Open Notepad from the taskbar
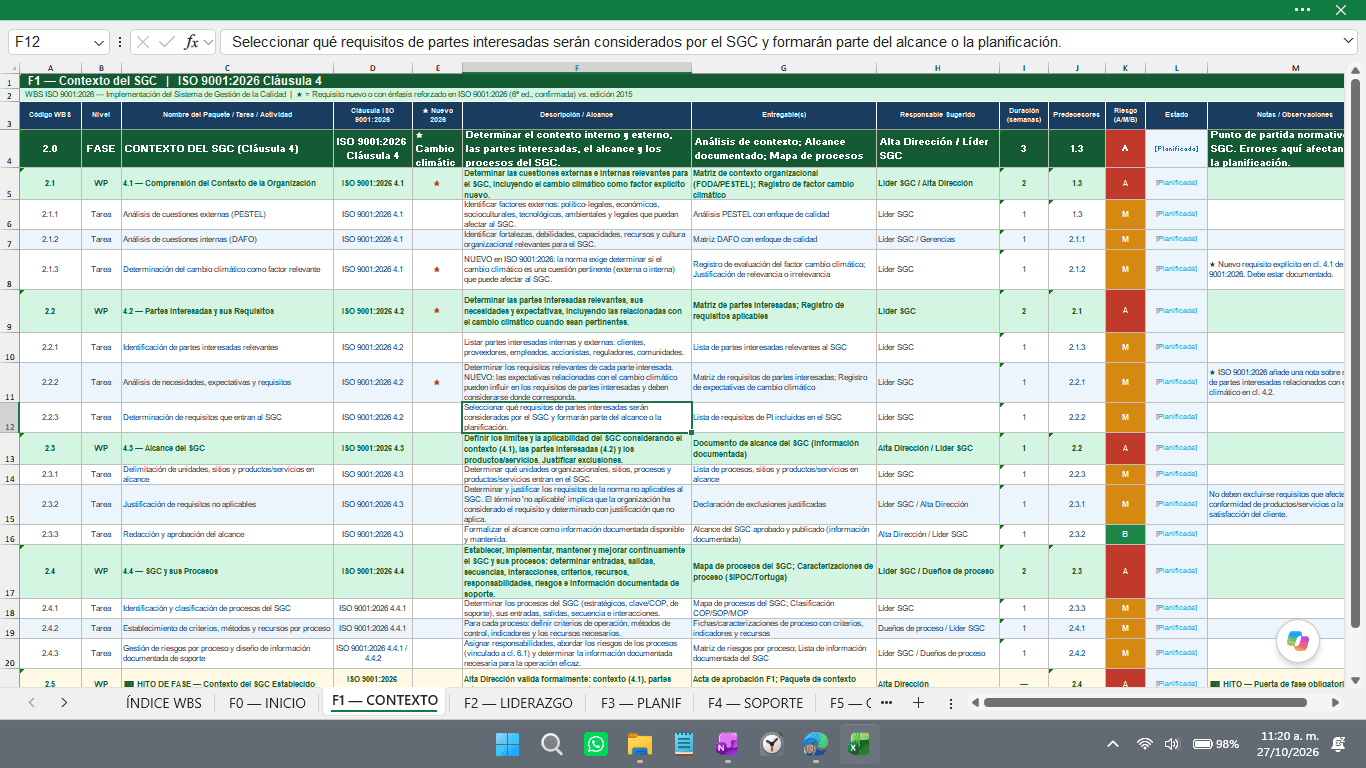Image resolution: width=1366 pixels, height=768 pixels. click(684, 744)
